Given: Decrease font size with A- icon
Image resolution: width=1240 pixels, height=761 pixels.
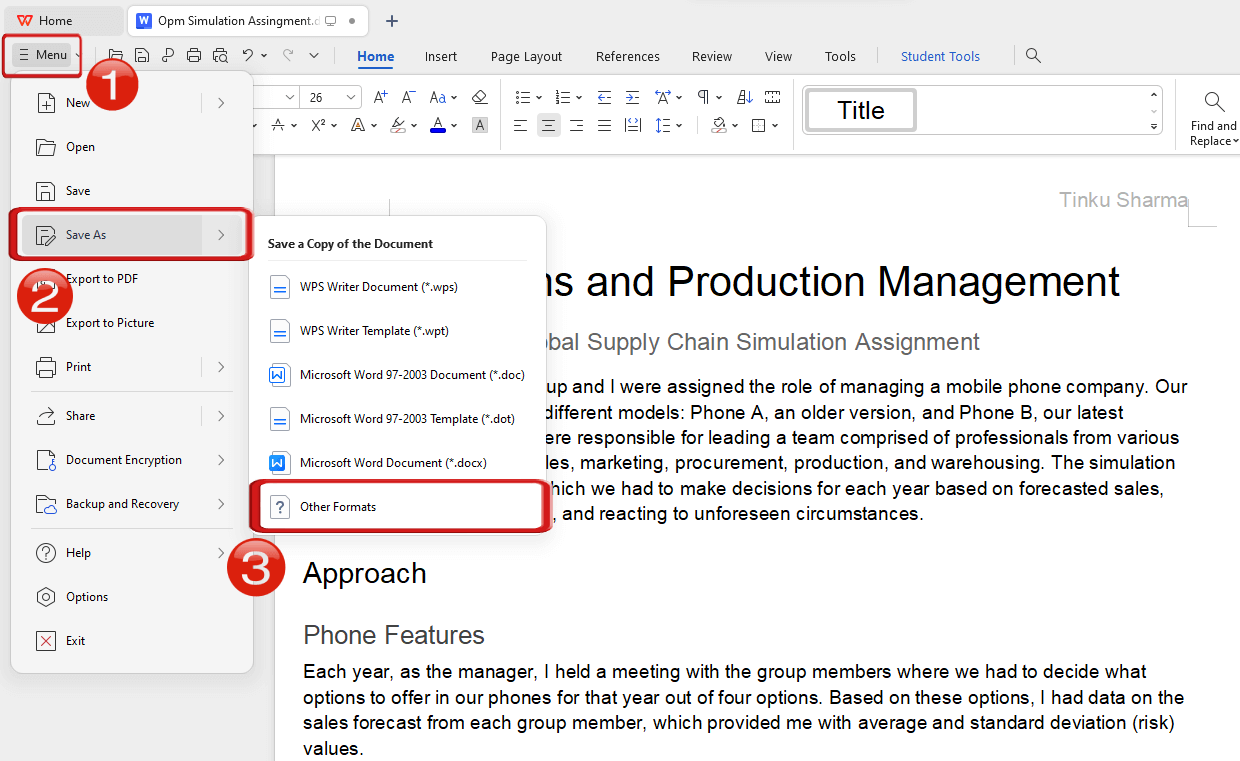Looking at the screenshot, I should click(x=408, y=97).
